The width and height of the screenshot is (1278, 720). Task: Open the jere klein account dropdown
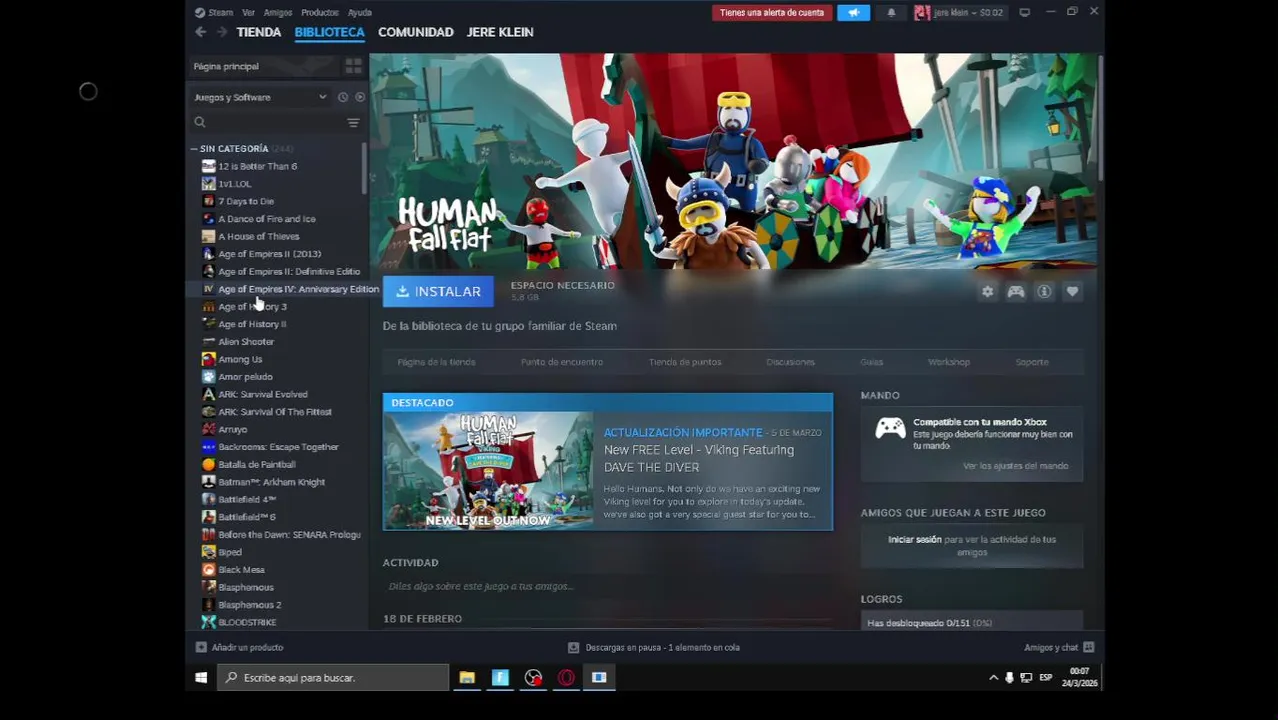tap(958, 13)
